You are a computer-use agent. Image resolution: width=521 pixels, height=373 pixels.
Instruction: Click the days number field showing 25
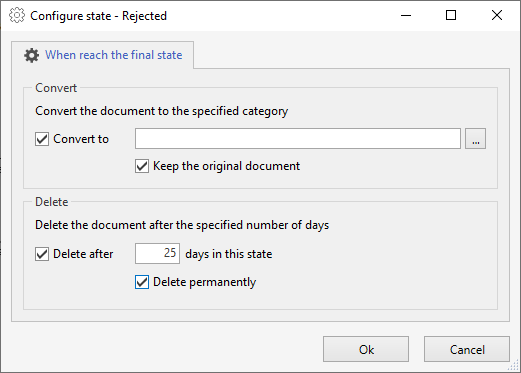[x=157, y=254]
